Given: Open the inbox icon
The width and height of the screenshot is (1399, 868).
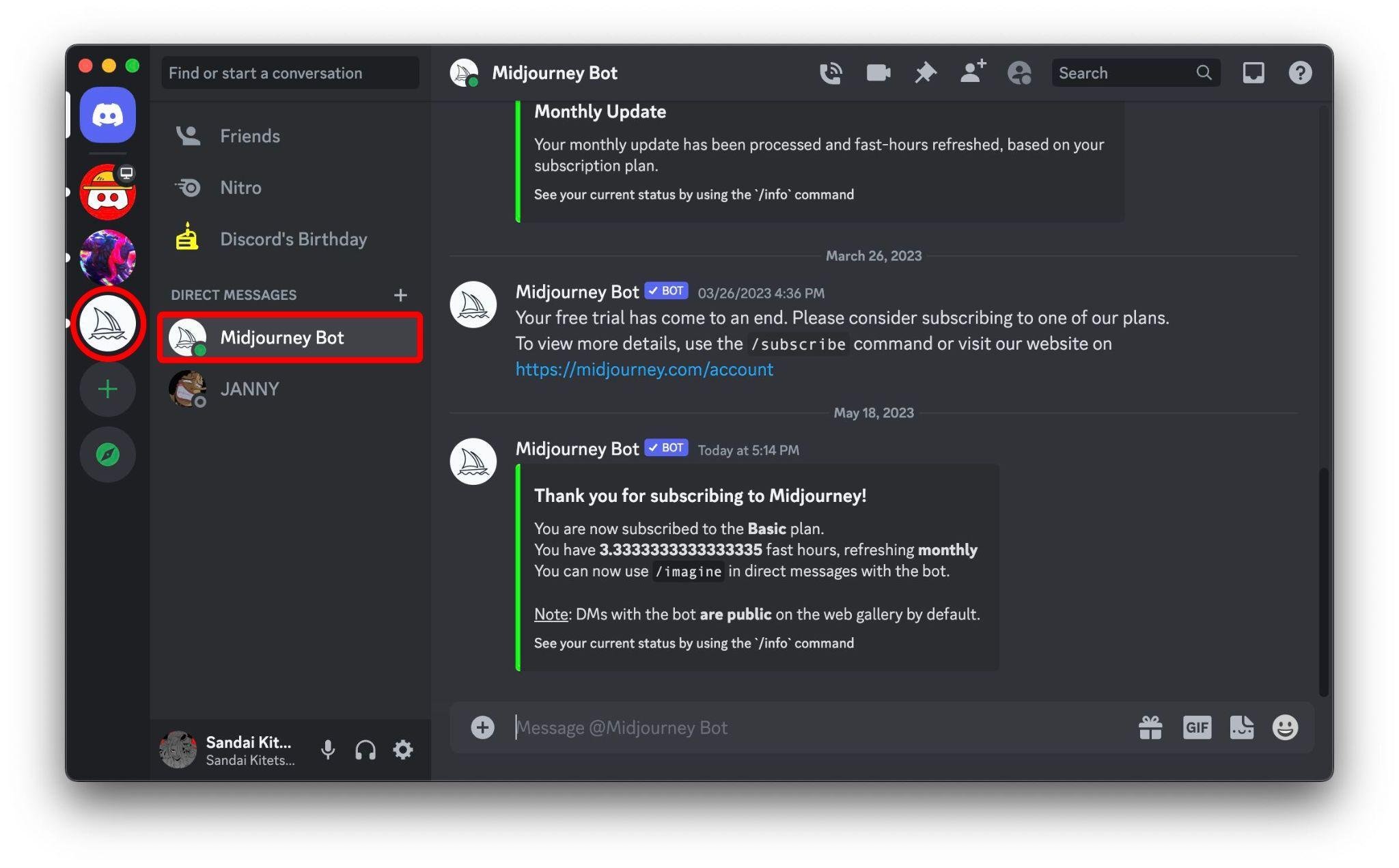Looking at the screenshot, I should [x=1253, y=72].
